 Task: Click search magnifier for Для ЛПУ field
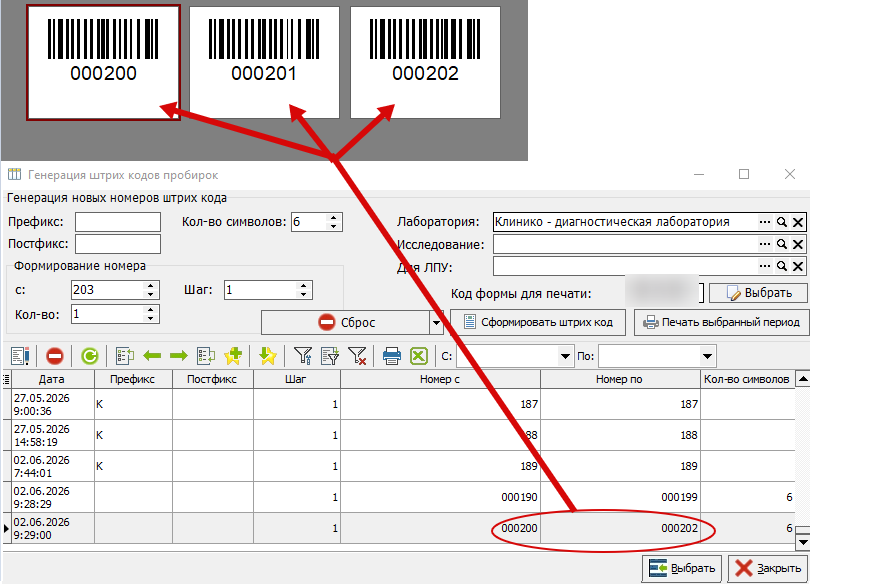781,266
